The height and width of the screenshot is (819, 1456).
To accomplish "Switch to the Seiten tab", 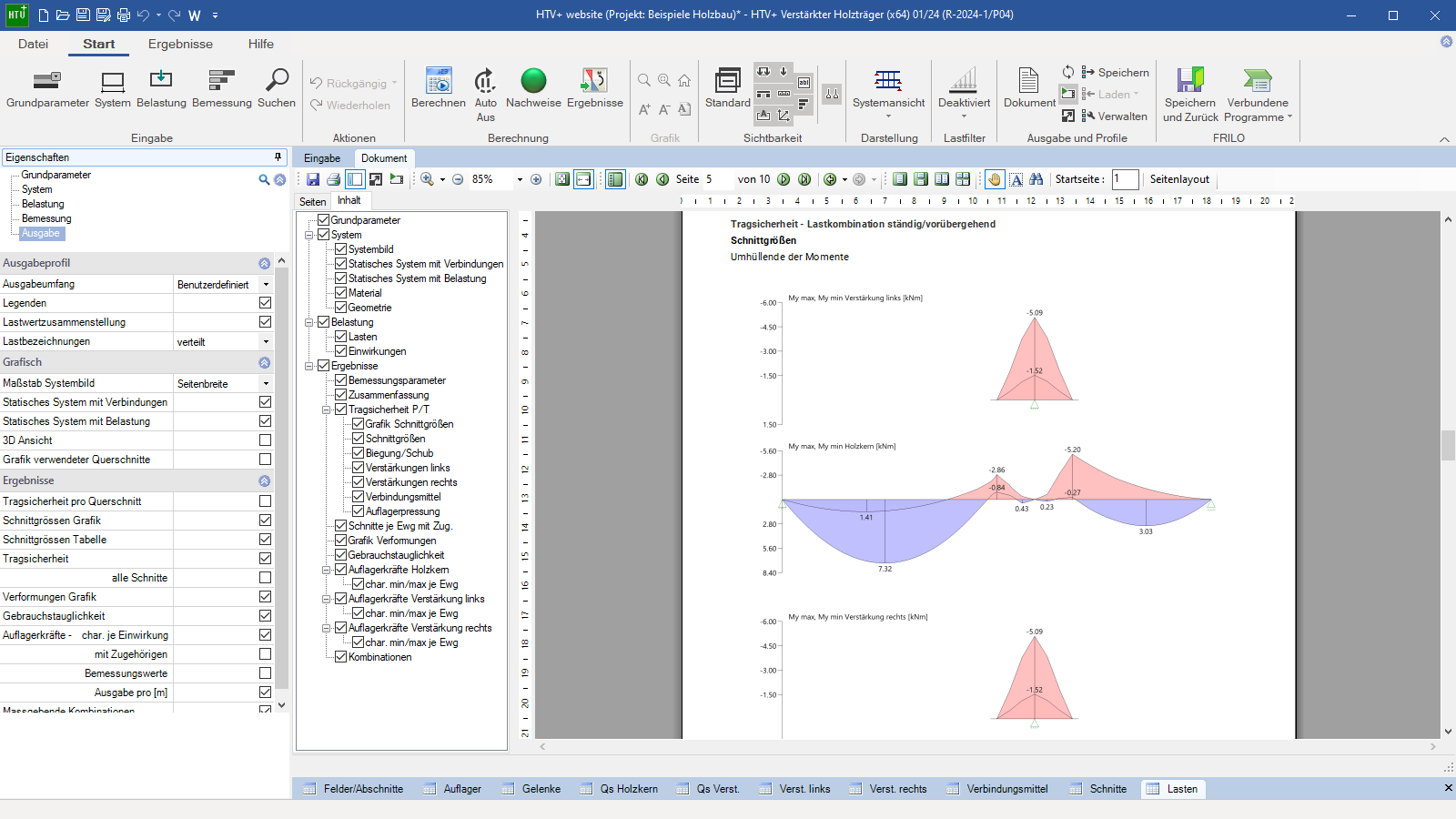I will coord(313,202).
